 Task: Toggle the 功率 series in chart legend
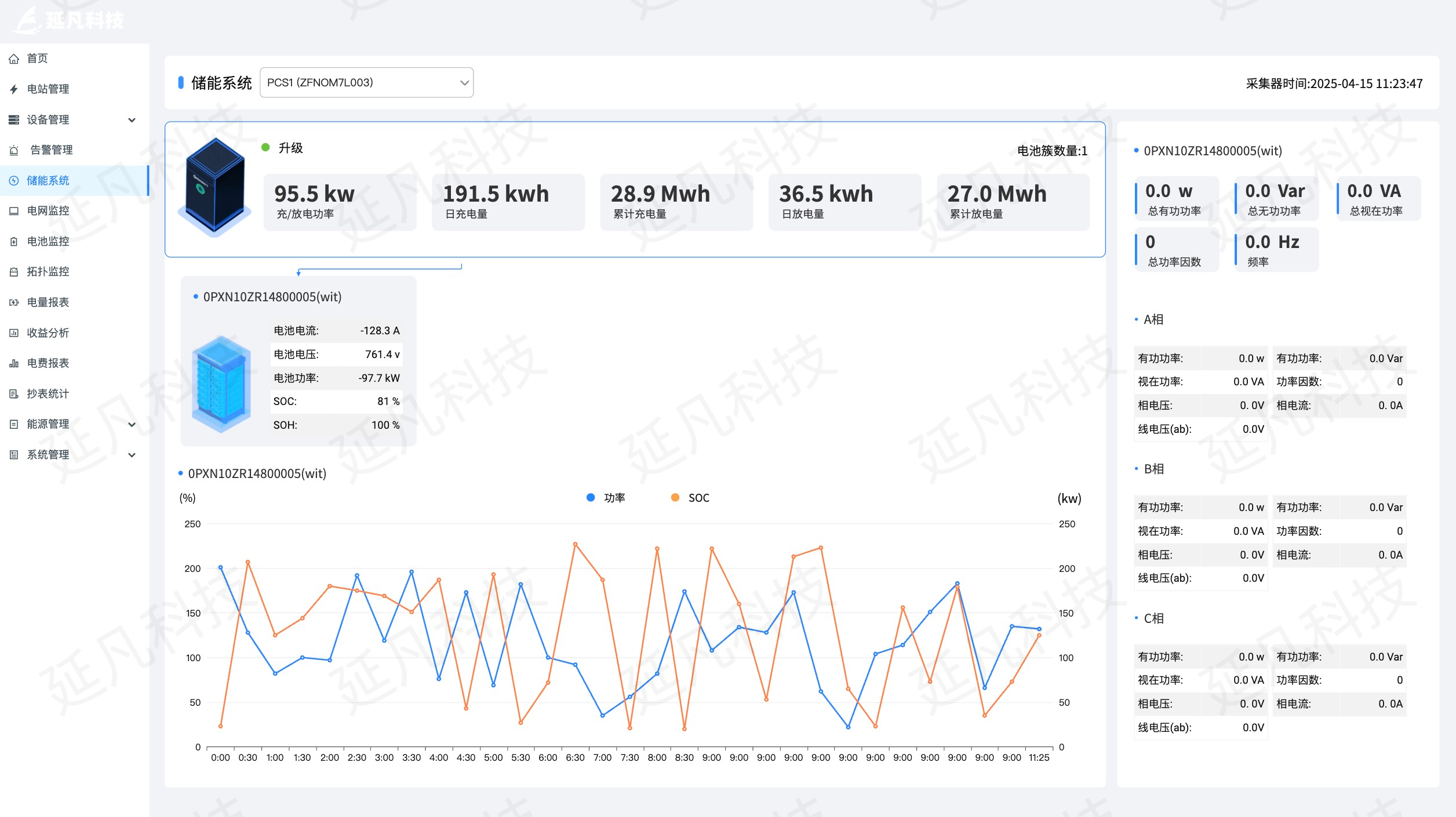click(614, 498)
